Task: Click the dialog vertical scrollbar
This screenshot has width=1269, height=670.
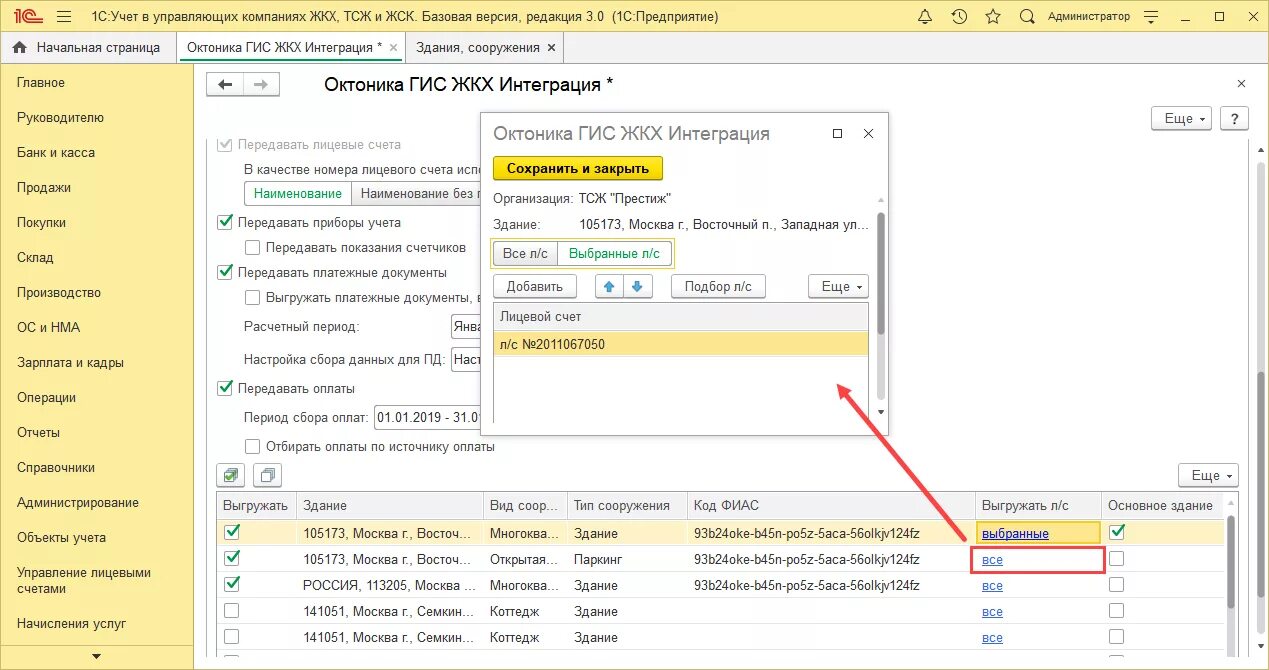Action: pos(880,273)
